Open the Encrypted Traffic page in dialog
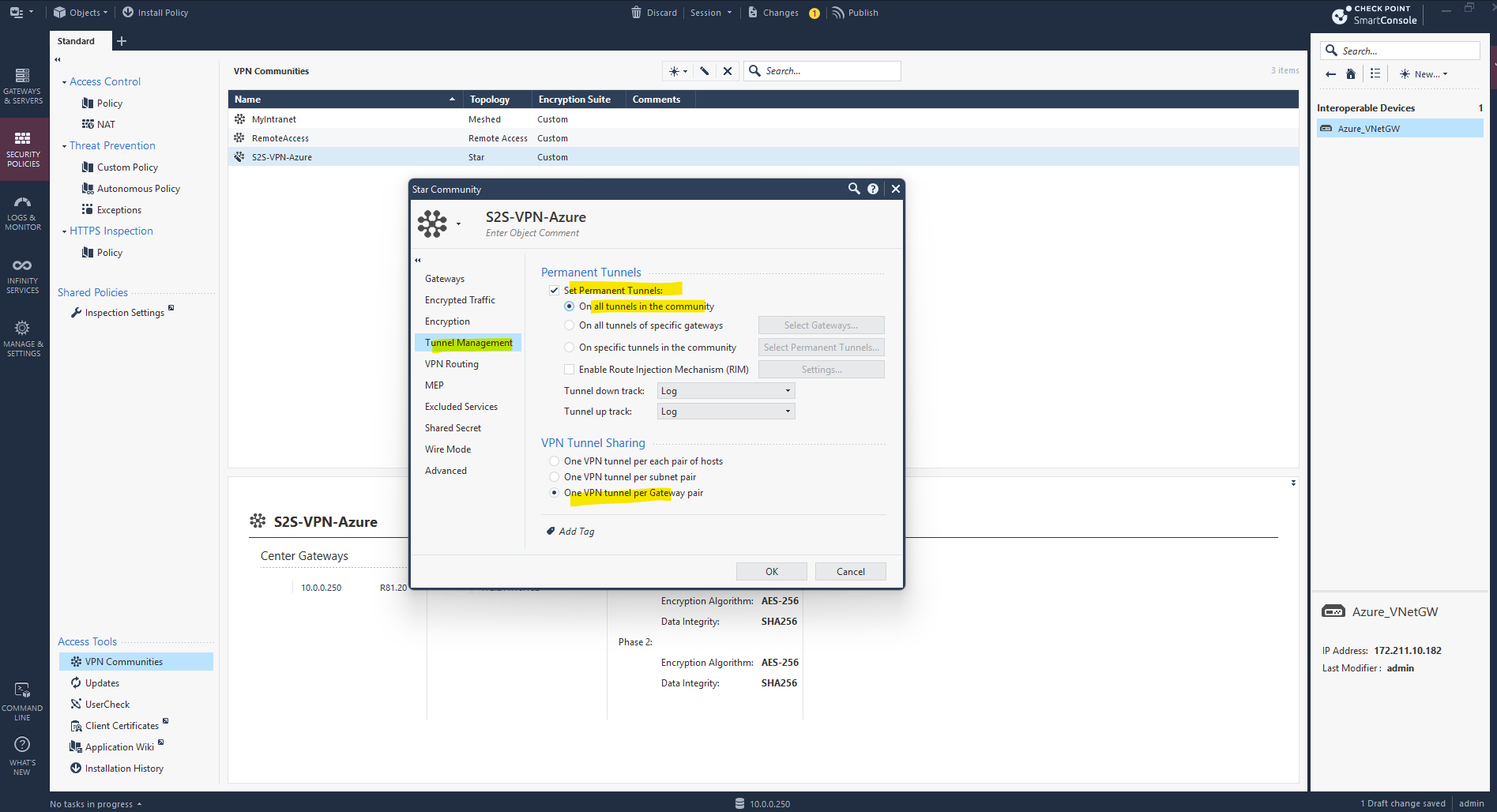Viewport: 1497px width, 812px height. click(x=460, y=300)
